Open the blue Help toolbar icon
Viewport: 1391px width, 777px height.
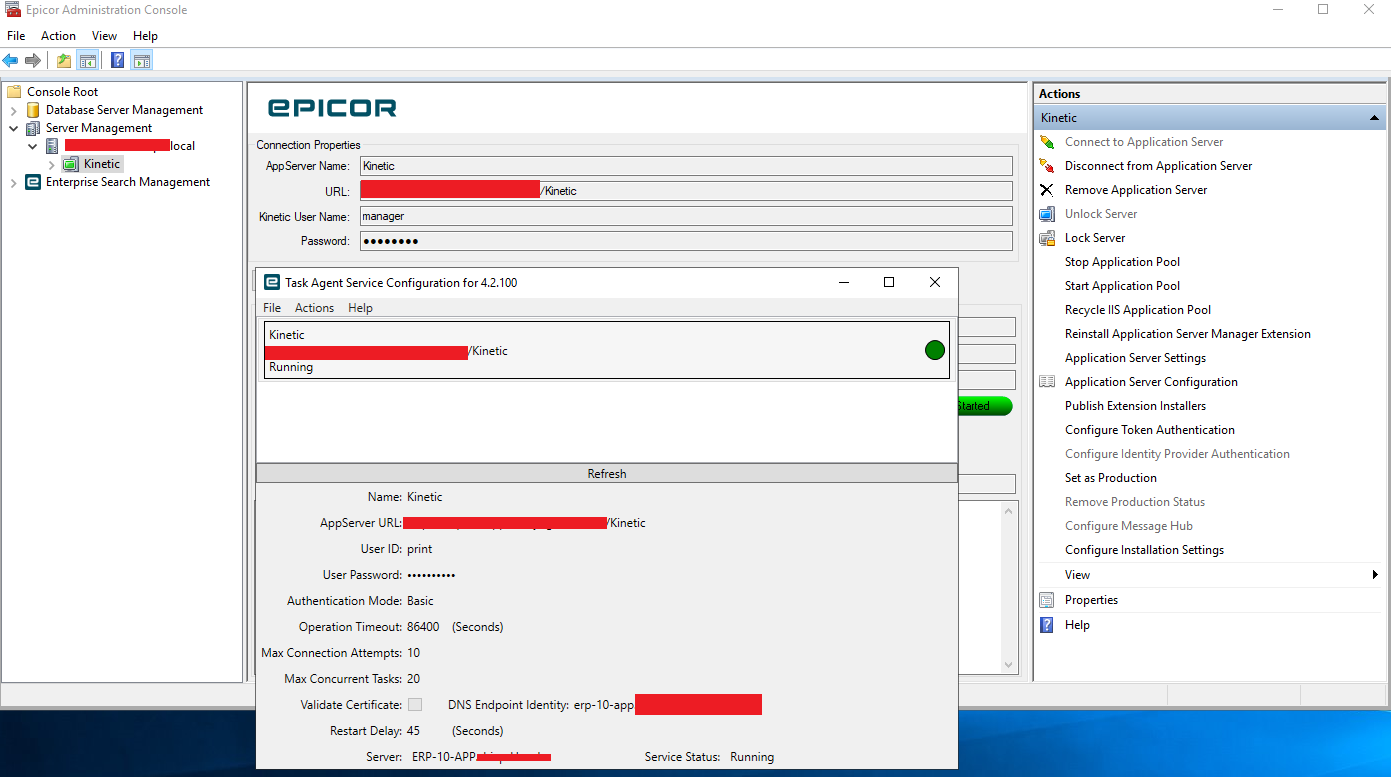click(118, 61)
